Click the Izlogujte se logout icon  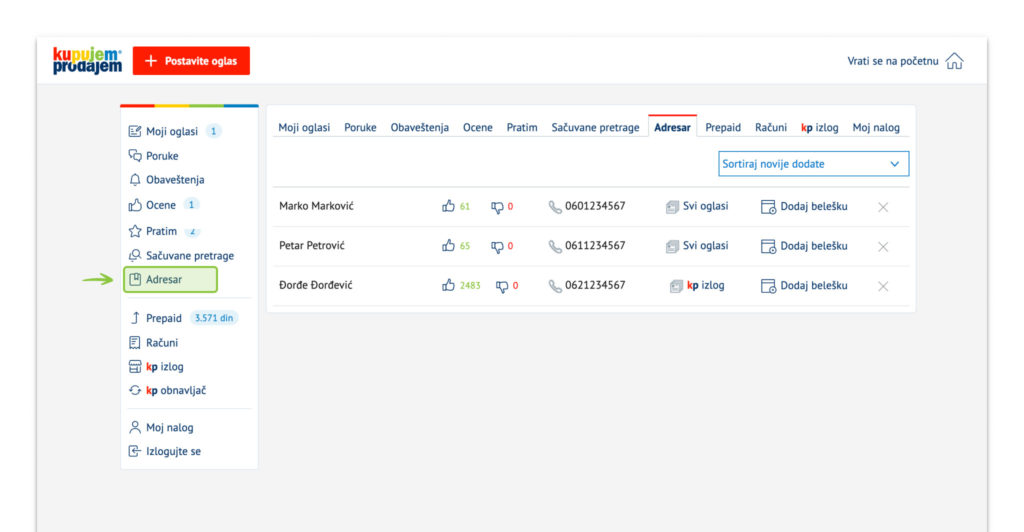click(135, 451)
